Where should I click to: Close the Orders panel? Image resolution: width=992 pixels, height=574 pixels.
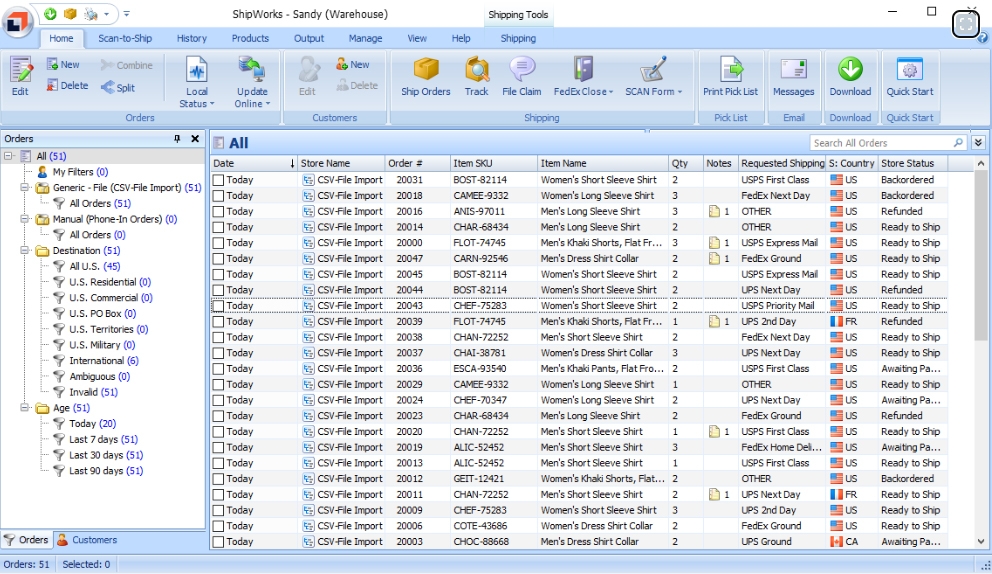[x=195, y=139]
